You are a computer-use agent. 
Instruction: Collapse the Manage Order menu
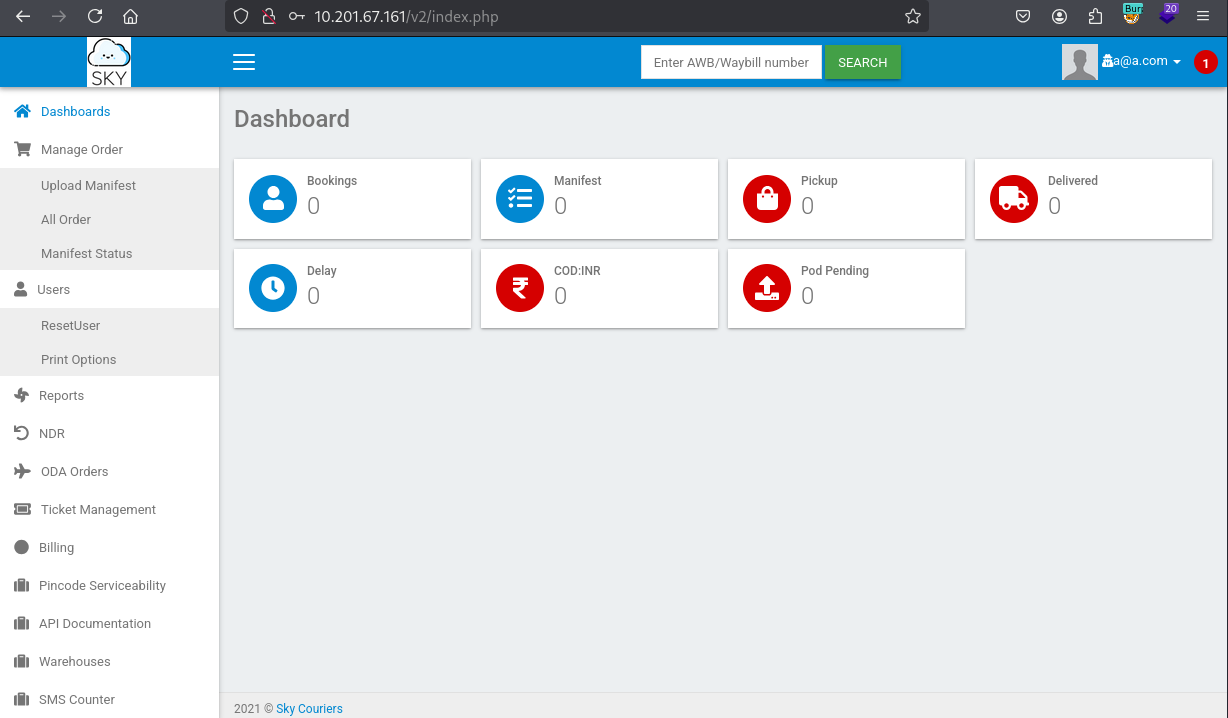109,149
